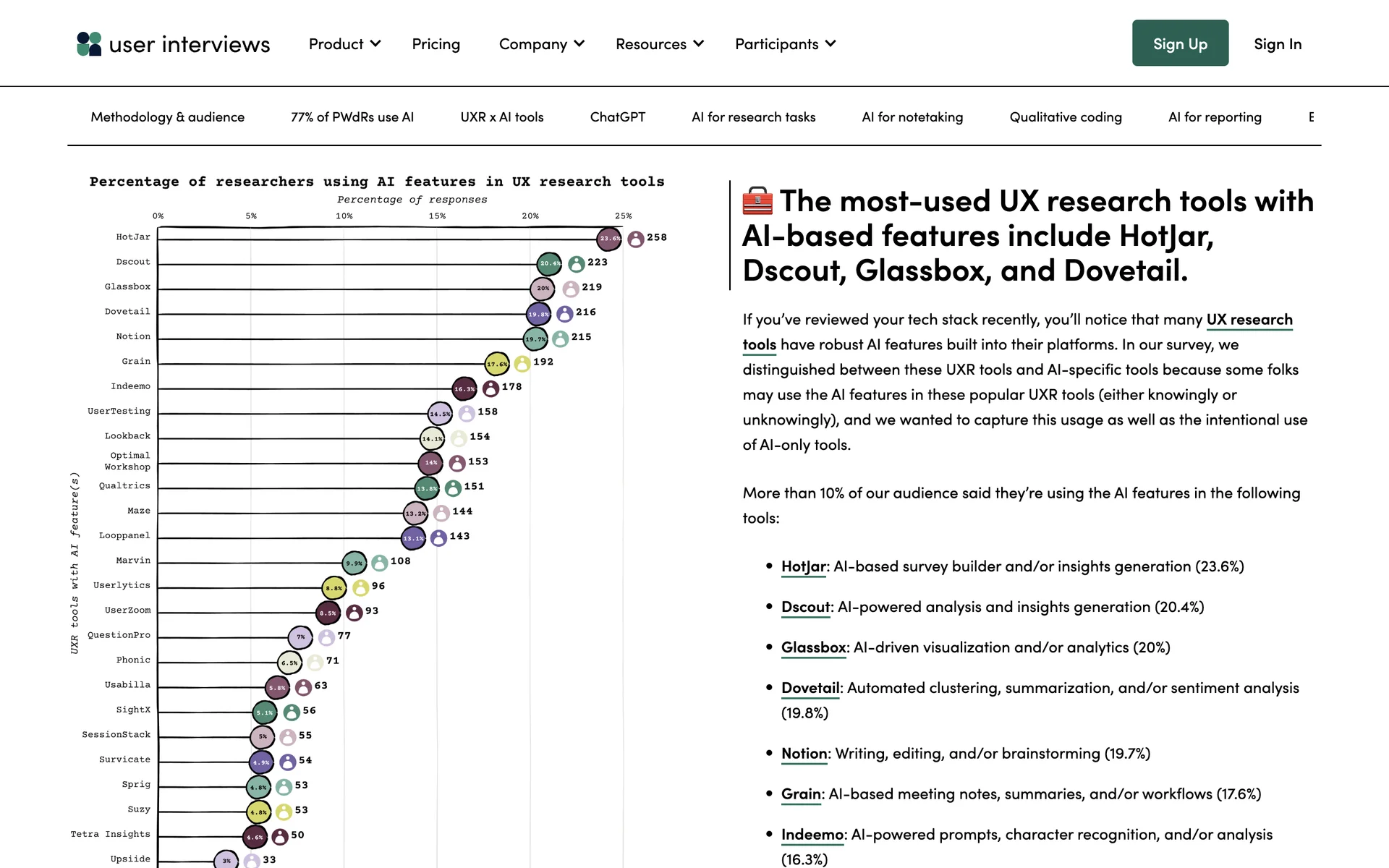Click the User Interviews logo icon
The image size is (1389, 868).
click(x=89, y=44)
